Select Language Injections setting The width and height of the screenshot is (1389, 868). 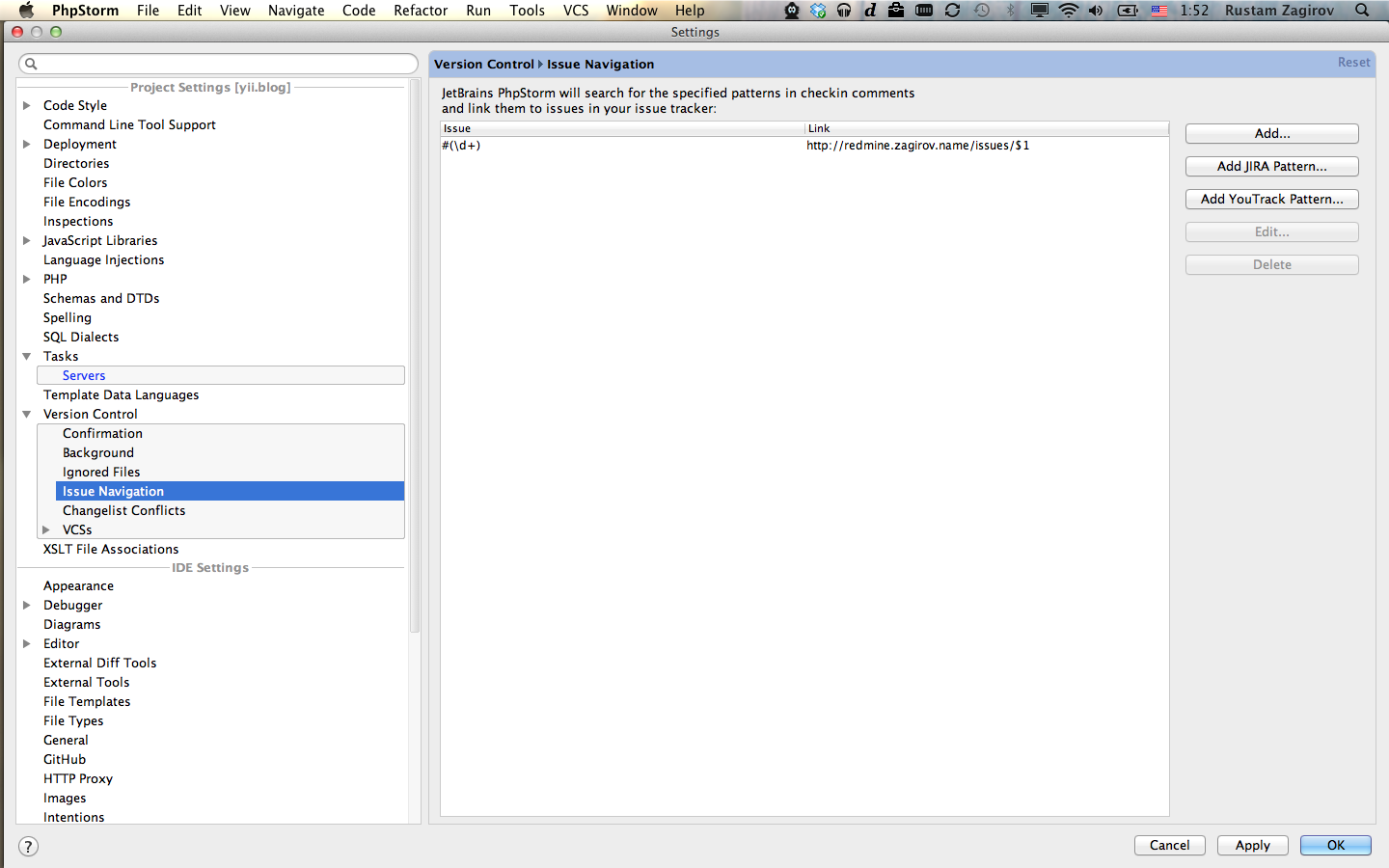(x=103, y=259)
